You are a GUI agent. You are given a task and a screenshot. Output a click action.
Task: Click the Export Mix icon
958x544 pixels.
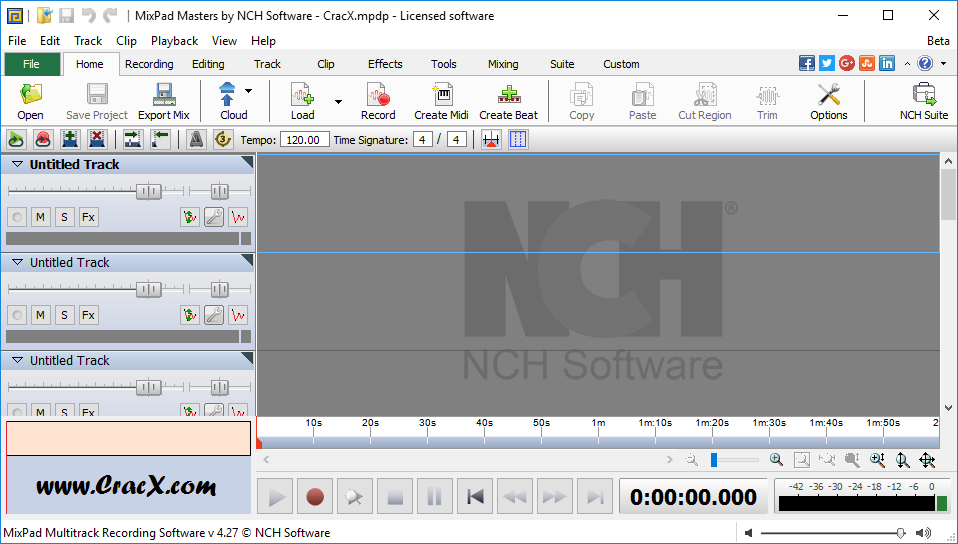[x=164, y=101]
